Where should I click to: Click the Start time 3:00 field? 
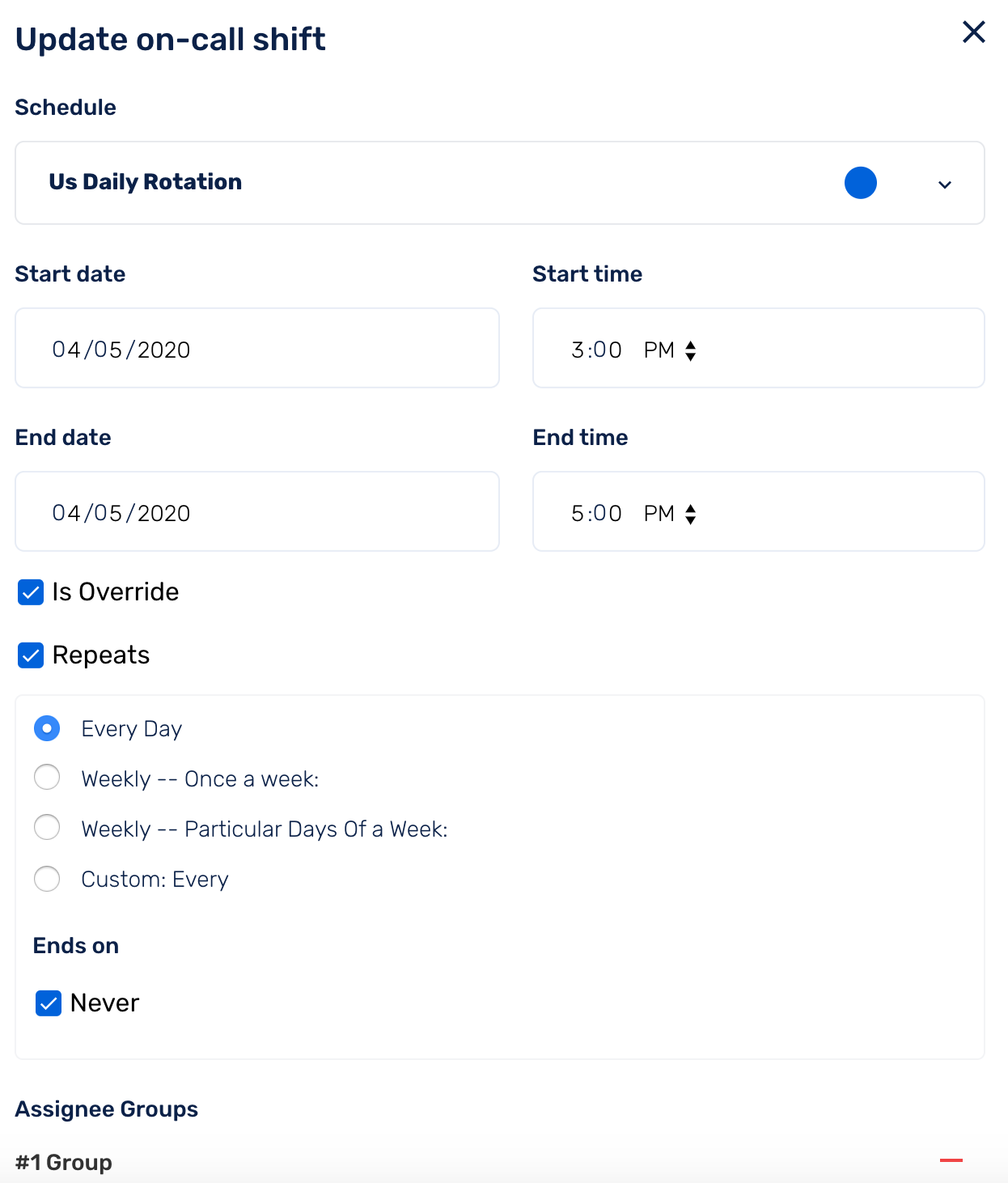tap(759, 348)
